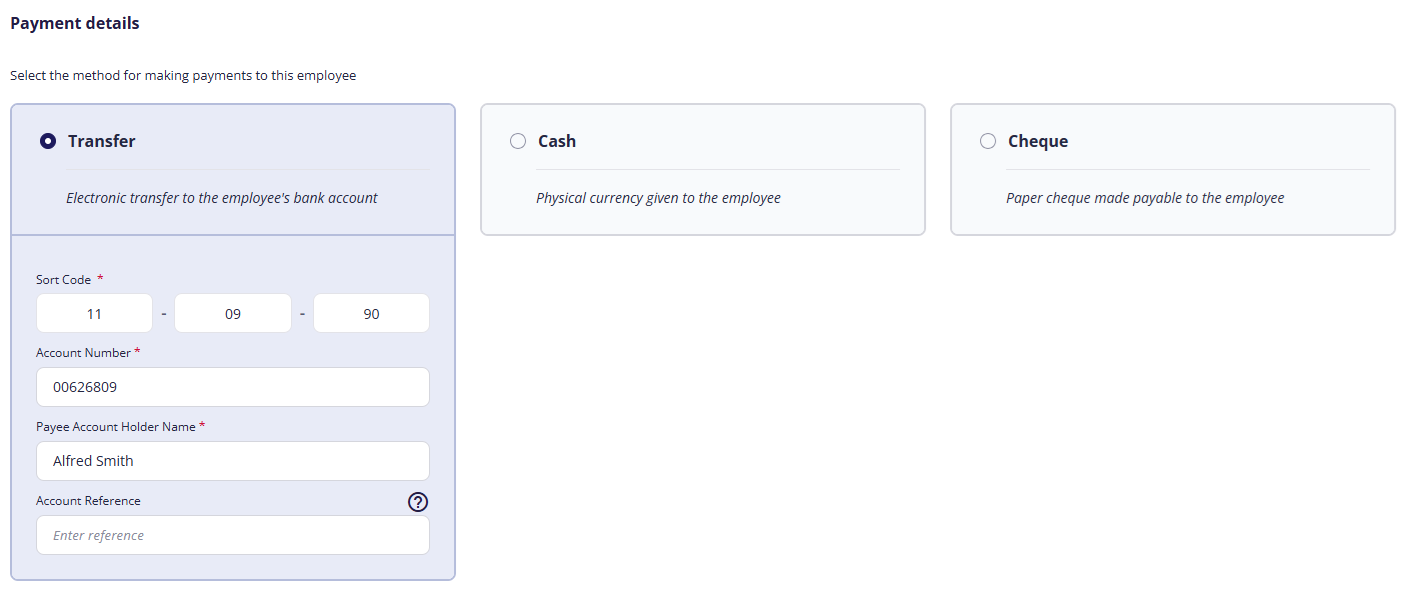The image size is (1412, 595).
Task: Click the Payee Account Holder Name field
Action: (x=233, y=461)
